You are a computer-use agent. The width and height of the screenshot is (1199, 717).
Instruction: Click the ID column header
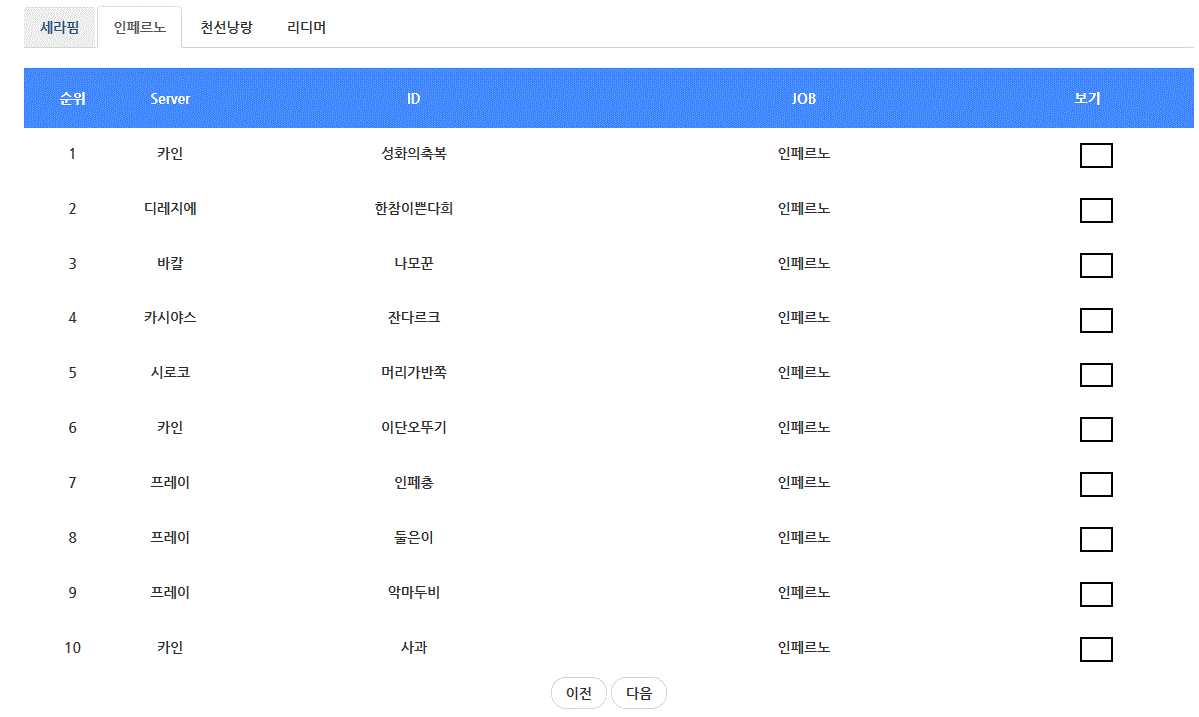pyautogui.click(x=414, y=99)
